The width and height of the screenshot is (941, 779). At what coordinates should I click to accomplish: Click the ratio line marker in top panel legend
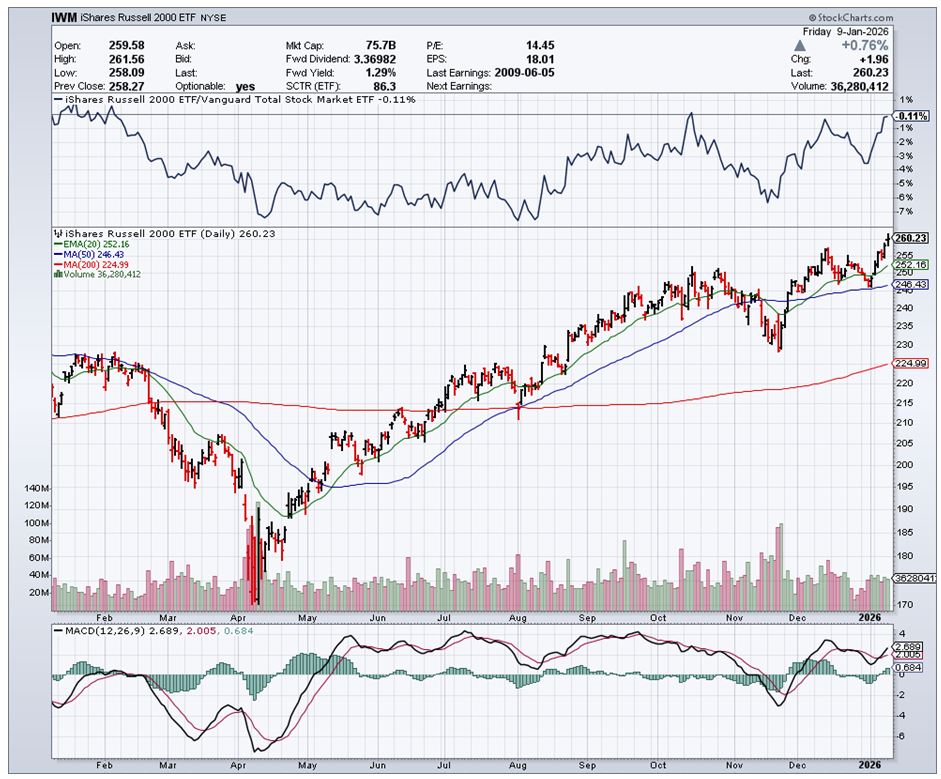59,100
